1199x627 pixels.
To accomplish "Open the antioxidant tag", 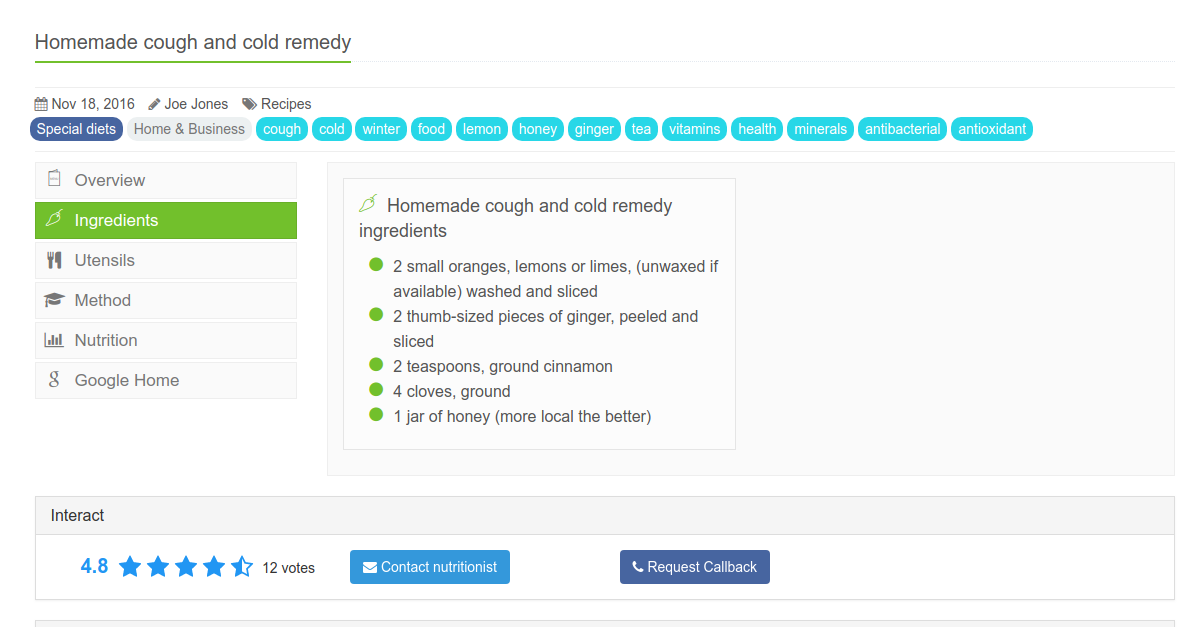I will [992, 129].
